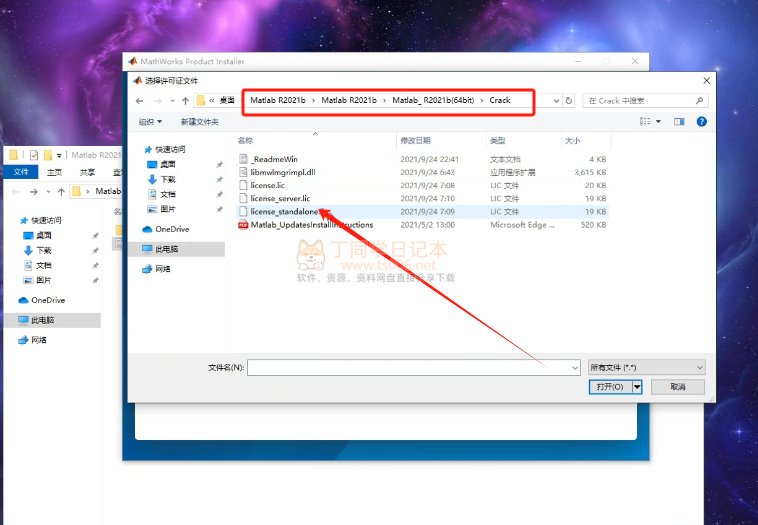Select 桌面 in background Explorer sidebar
This screenshot has width=758, height=525.
click(x=38, y=235)
